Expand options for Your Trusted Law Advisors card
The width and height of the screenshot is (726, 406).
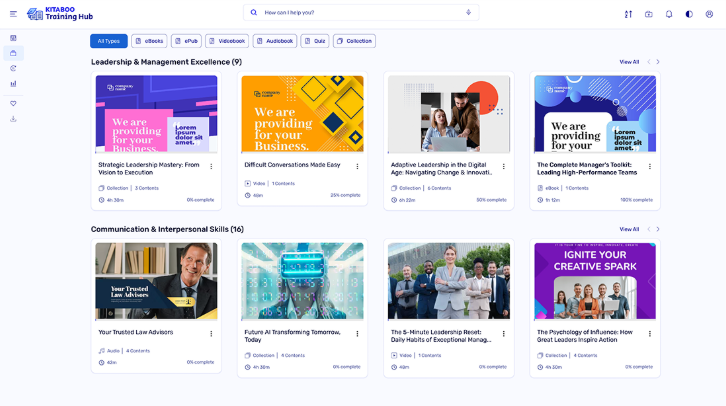(x=211, y=334)
